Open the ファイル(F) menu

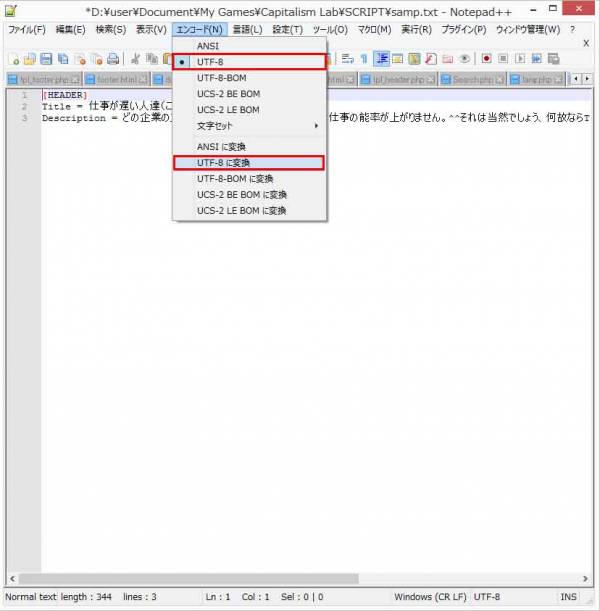(x=27, y=30)
